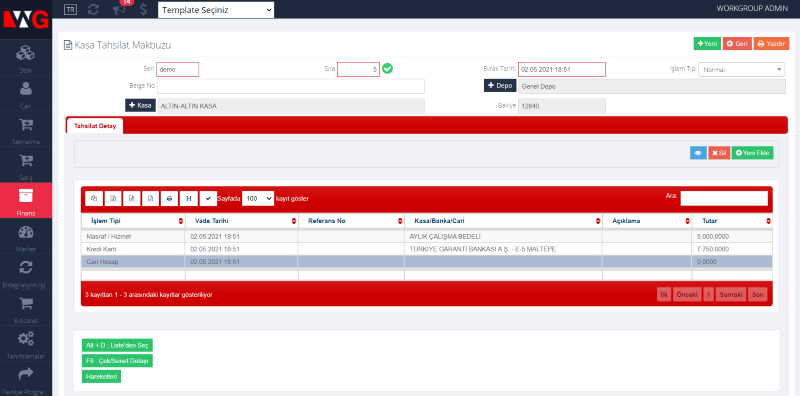Click the green Hareketleri button
This screenshot has width=800, height=396.
point(101,377)
